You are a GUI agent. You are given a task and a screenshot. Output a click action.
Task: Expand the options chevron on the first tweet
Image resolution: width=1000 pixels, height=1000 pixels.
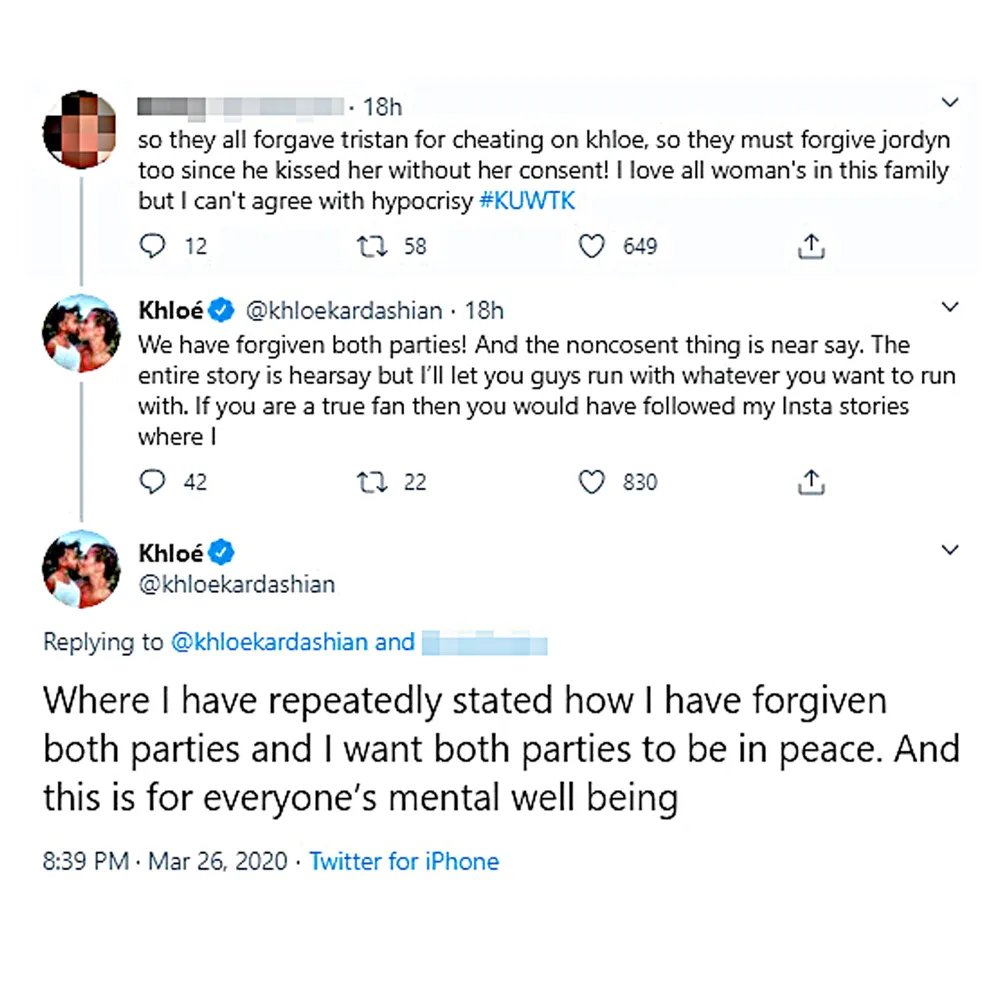pyautogui.click(x=950, y=101)
